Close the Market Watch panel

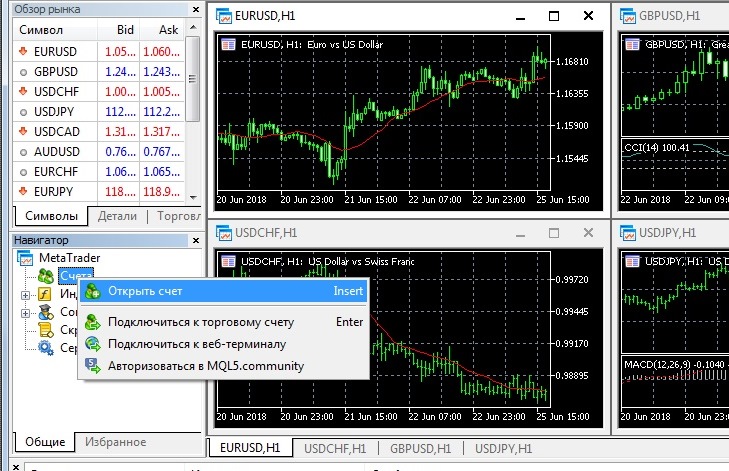tap(196, 9)
